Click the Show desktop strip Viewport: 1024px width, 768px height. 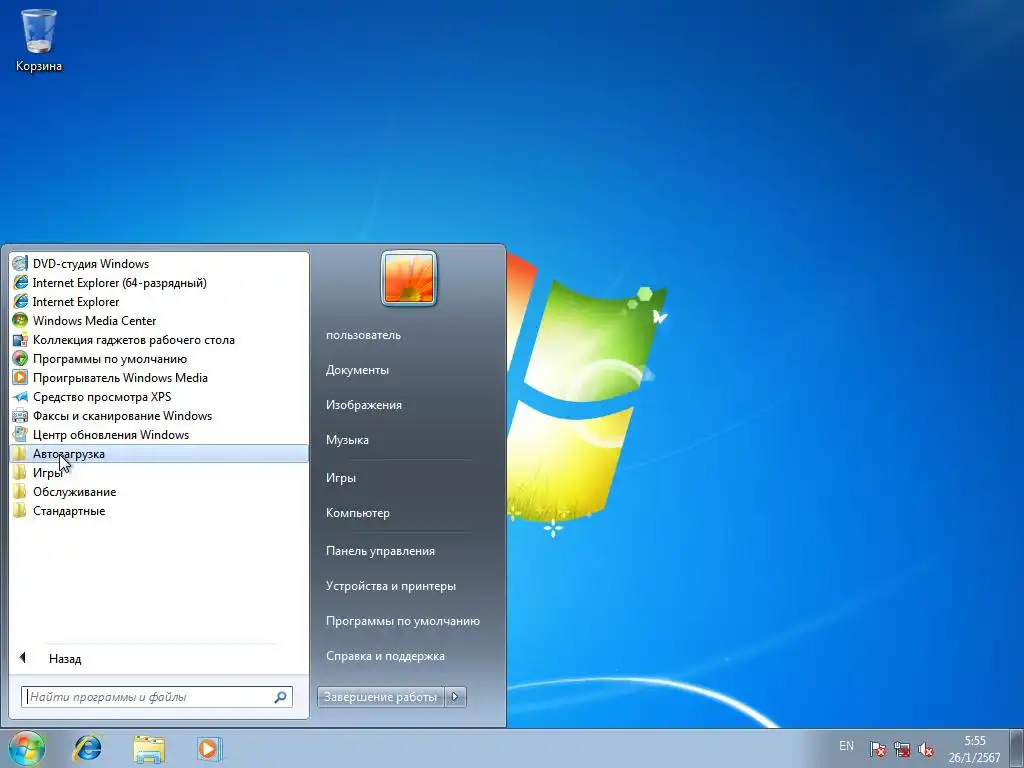click(1017, 748)
